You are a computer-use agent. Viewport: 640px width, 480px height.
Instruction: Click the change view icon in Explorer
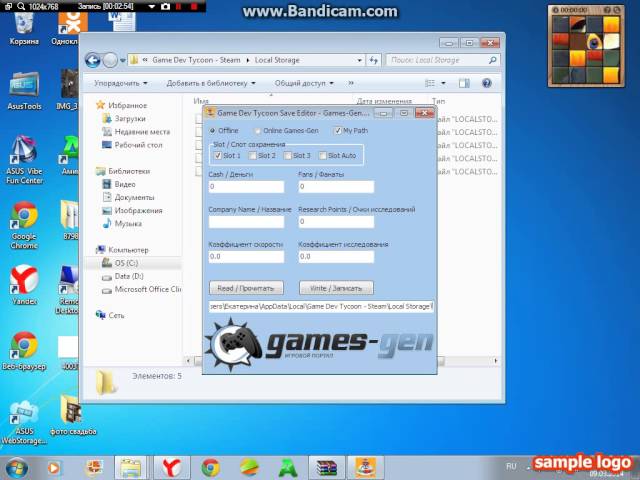(x=430, y=83)
